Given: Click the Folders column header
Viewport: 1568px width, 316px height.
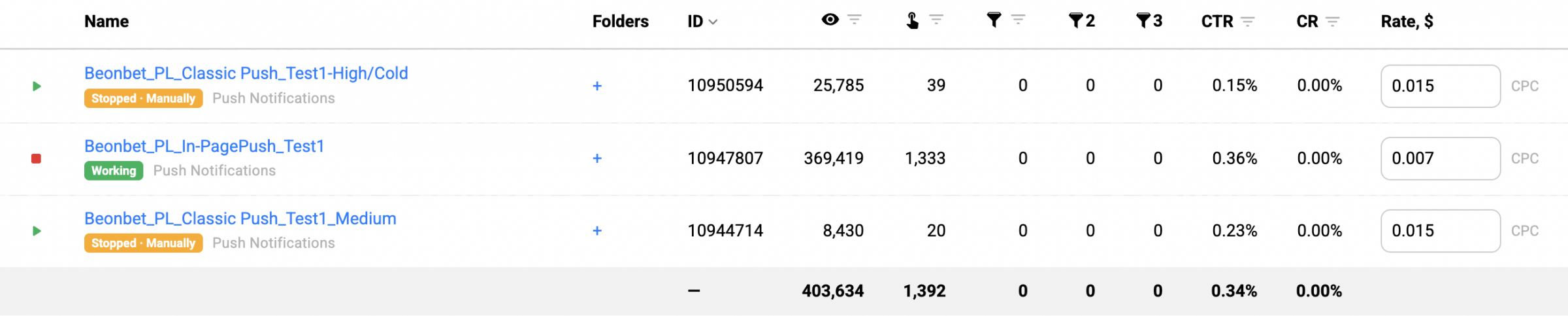Looking at the screenshot, I should [621, 22].
